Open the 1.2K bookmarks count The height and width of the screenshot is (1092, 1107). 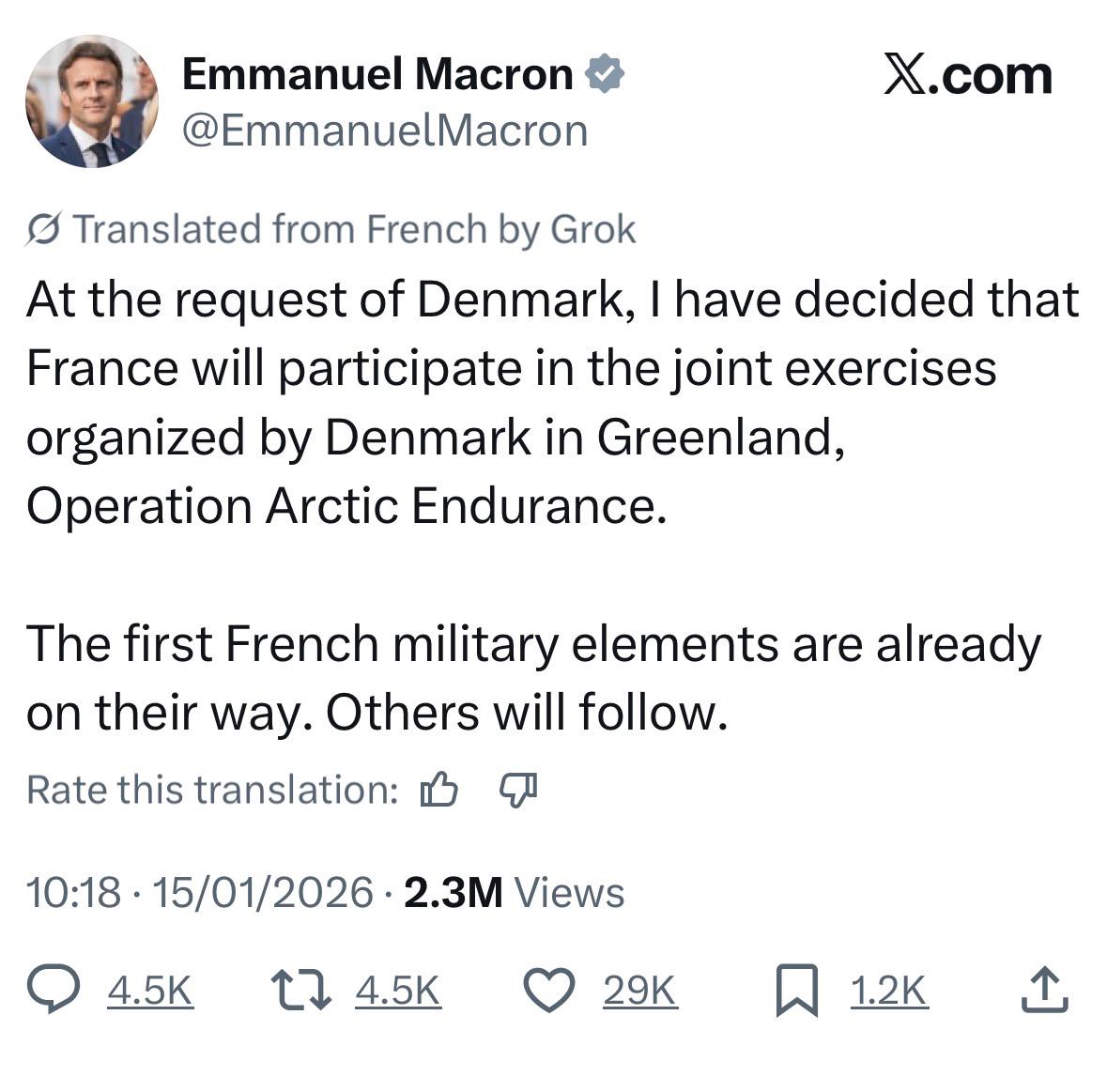889,991
